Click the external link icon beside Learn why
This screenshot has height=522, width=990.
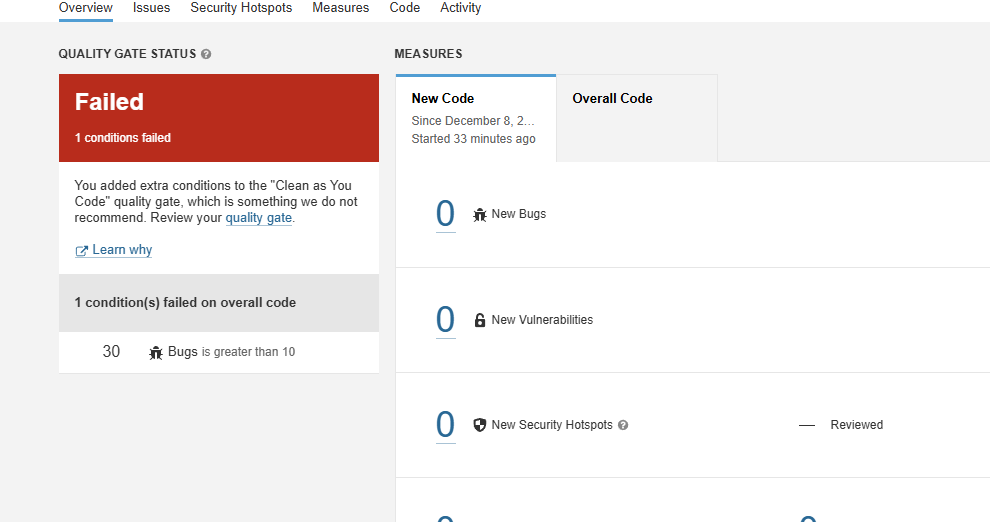click(81, 251)
